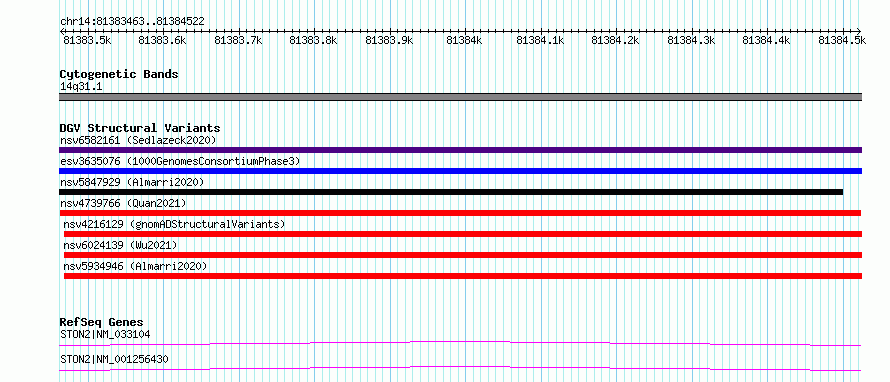Click the 81384.4k ruler tick label
The width and height of the screenshot is (890, 382).
click(x=766, y=41)
